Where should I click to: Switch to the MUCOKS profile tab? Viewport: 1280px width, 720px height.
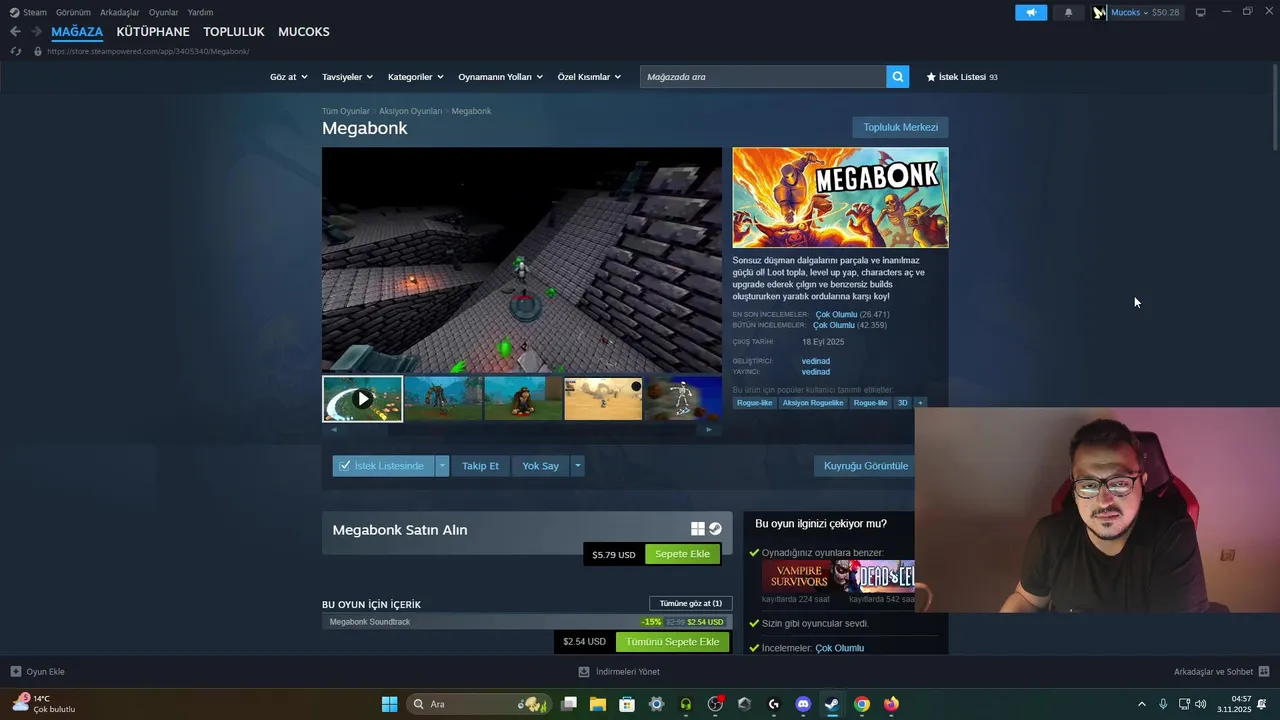(303, 32)
